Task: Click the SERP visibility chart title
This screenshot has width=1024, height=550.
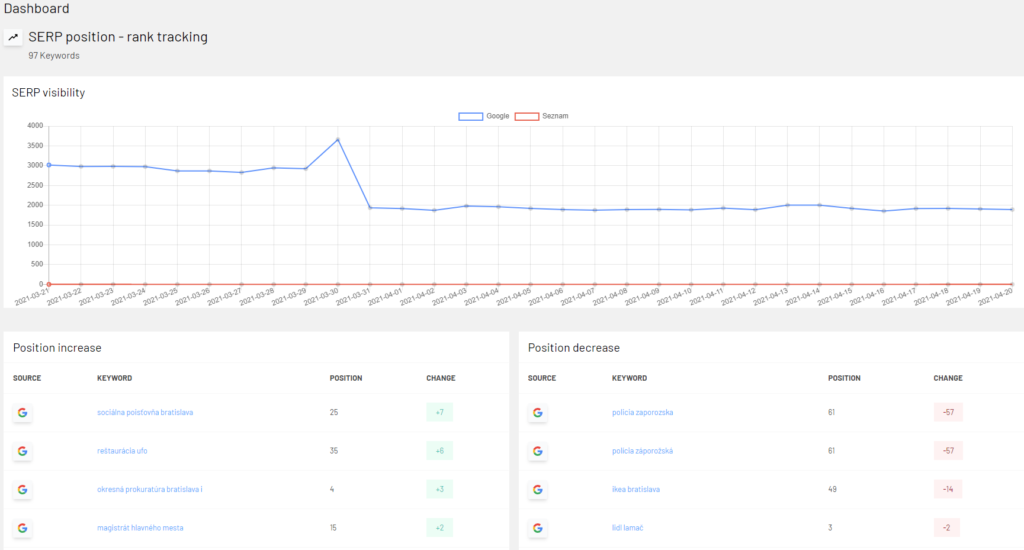Action: tap(48, 93)
